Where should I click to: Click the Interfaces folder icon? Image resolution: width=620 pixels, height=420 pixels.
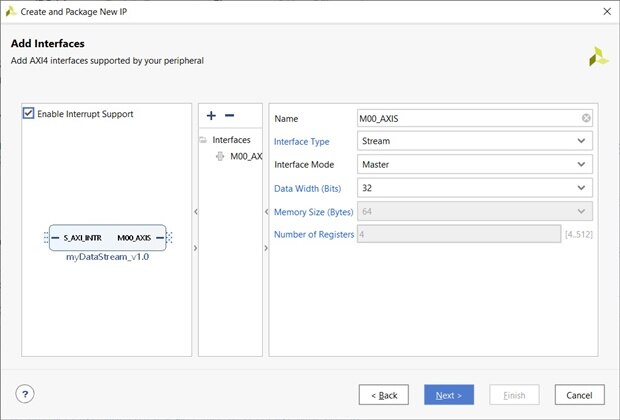pos(204,140)
